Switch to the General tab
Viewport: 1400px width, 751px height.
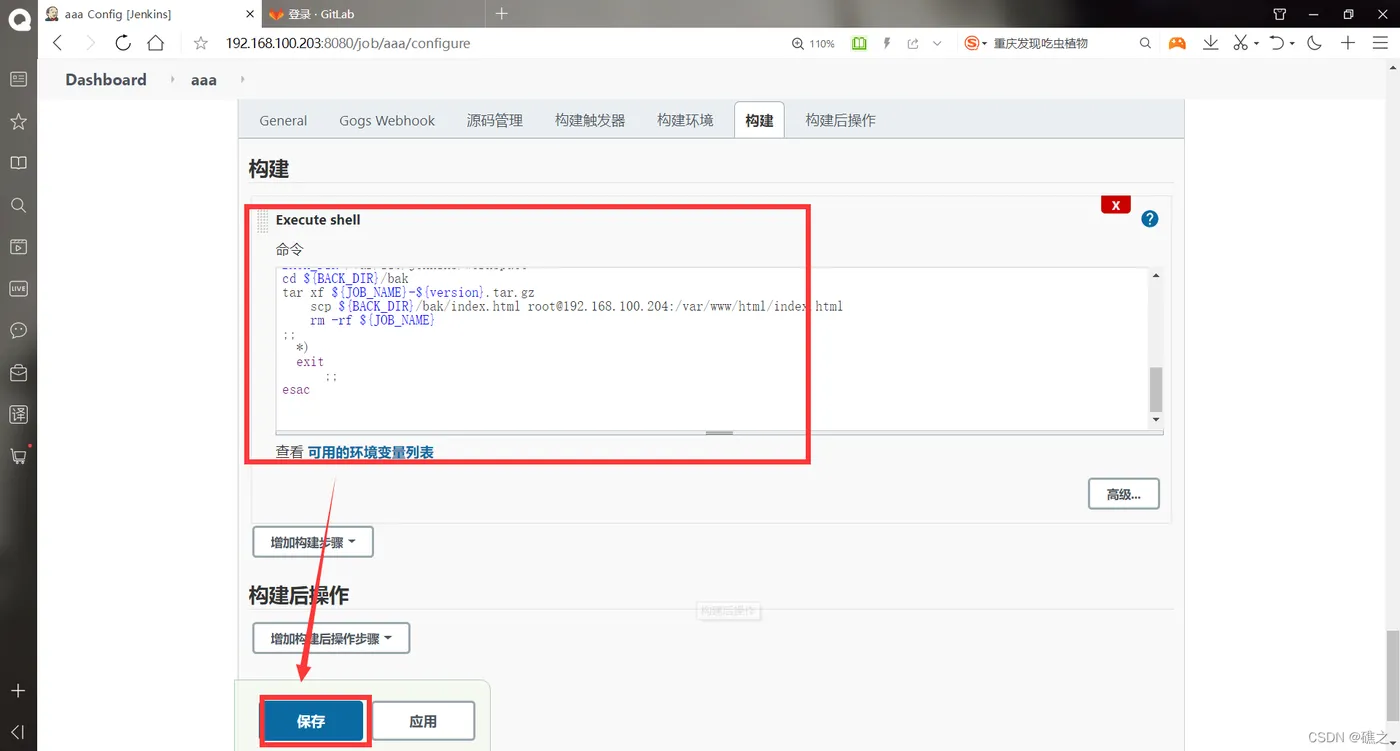283,120
